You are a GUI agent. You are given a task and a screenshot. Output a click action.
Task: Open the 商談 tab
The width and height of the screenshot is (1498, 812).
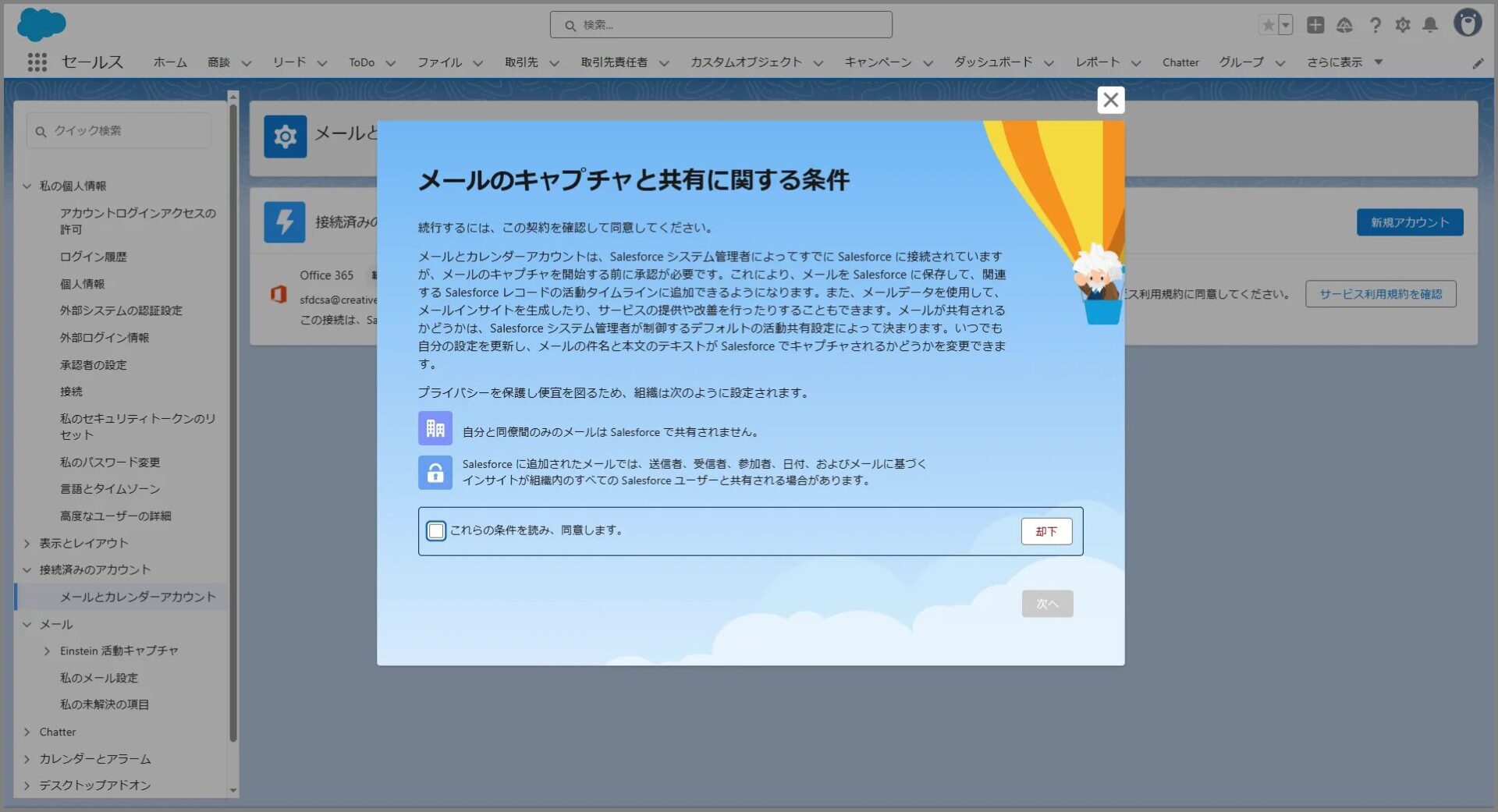pos(218,62)
